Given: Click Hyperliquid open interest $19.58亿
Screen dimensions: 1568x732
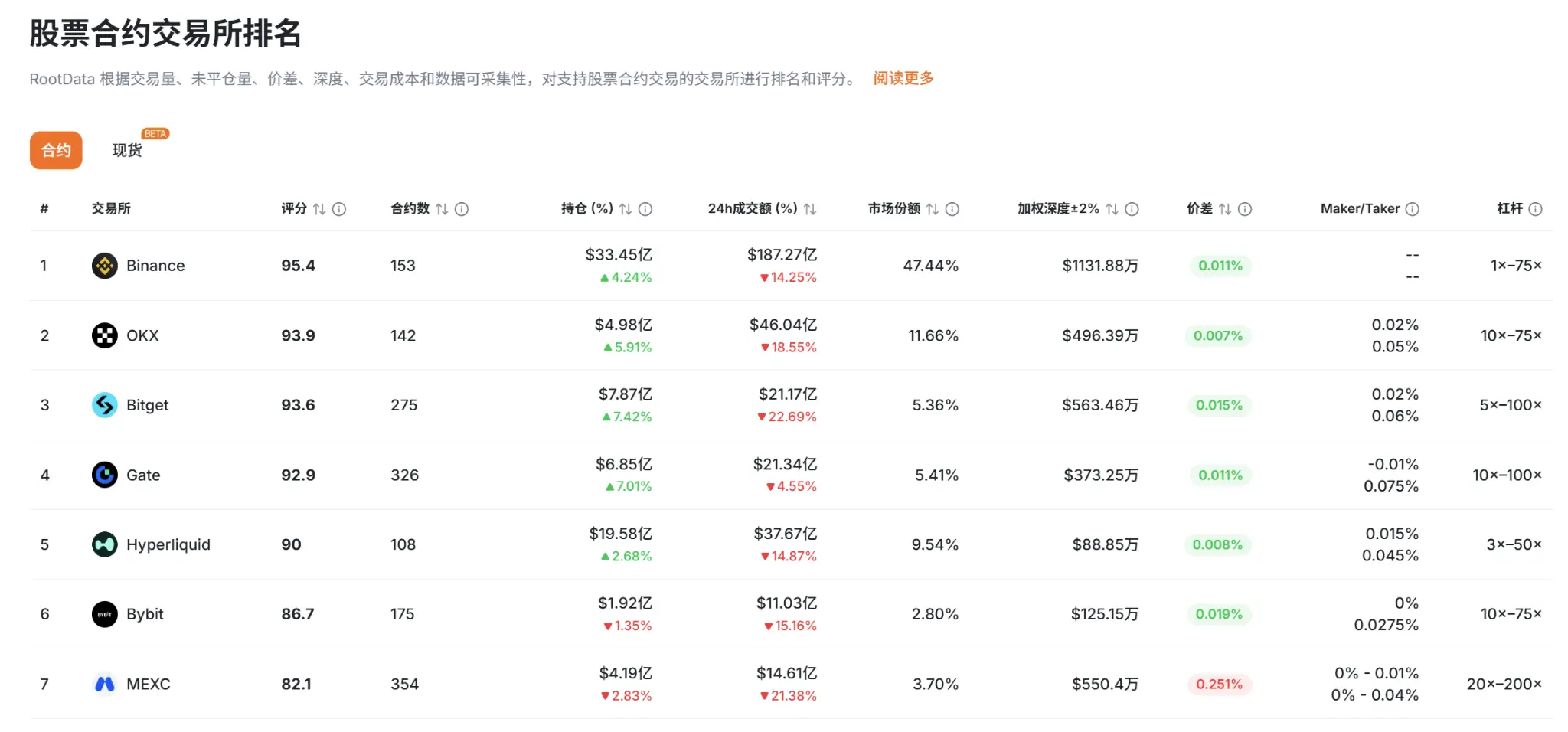Looking at the screenshot, I should tap(620, 533).
